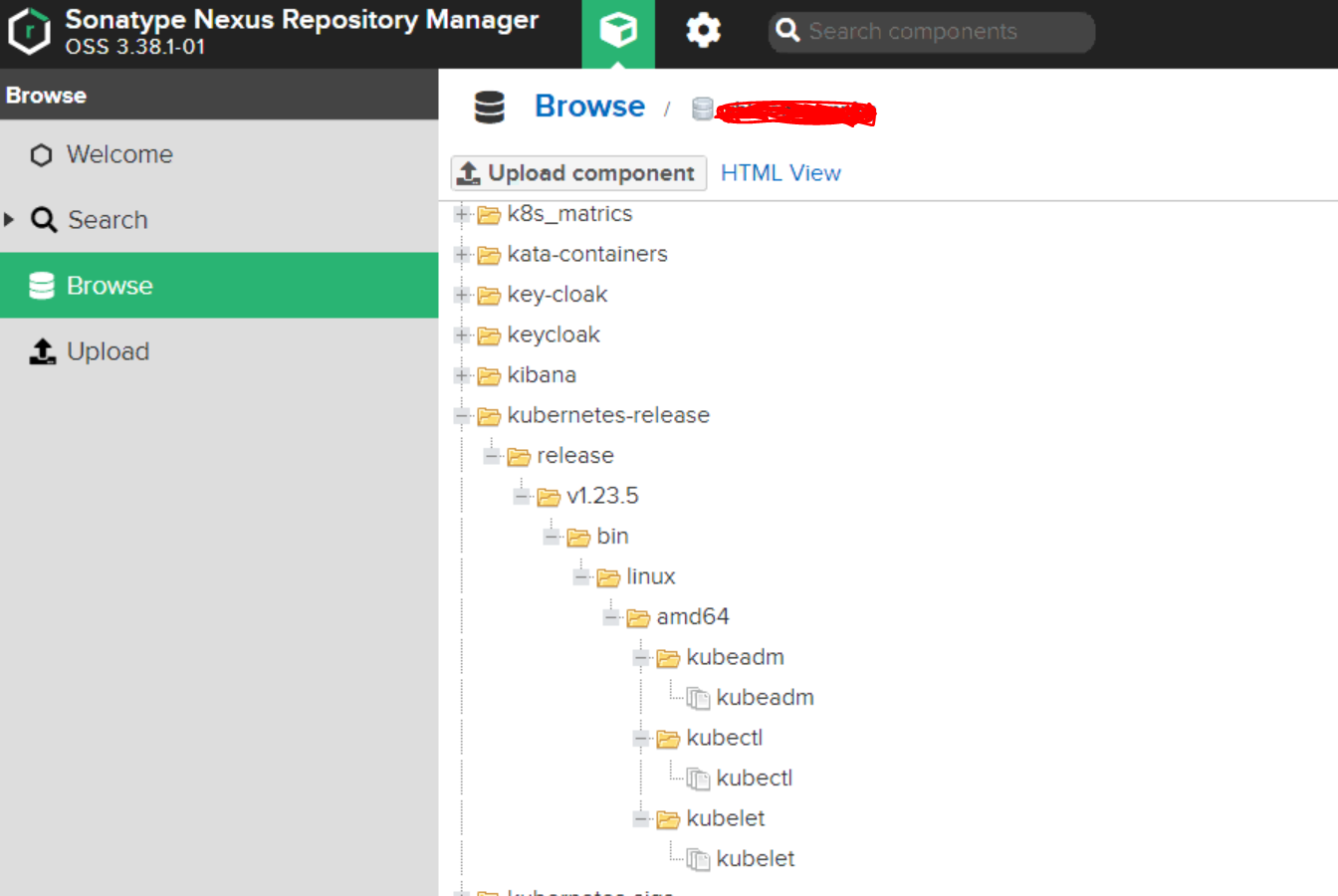Open the HTML View link
The image size is (1338, 896).
coord(780,173)
